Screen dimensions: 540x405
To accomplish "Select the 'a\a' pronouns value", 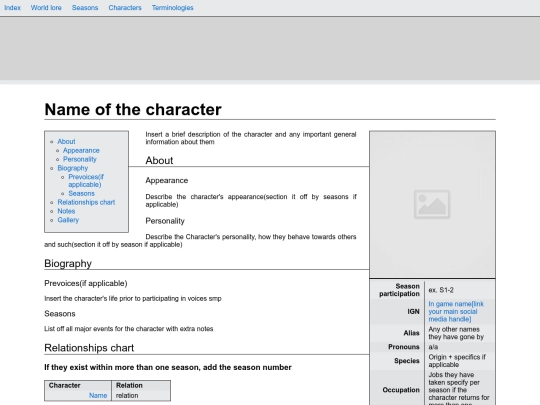I will [433, 347].
